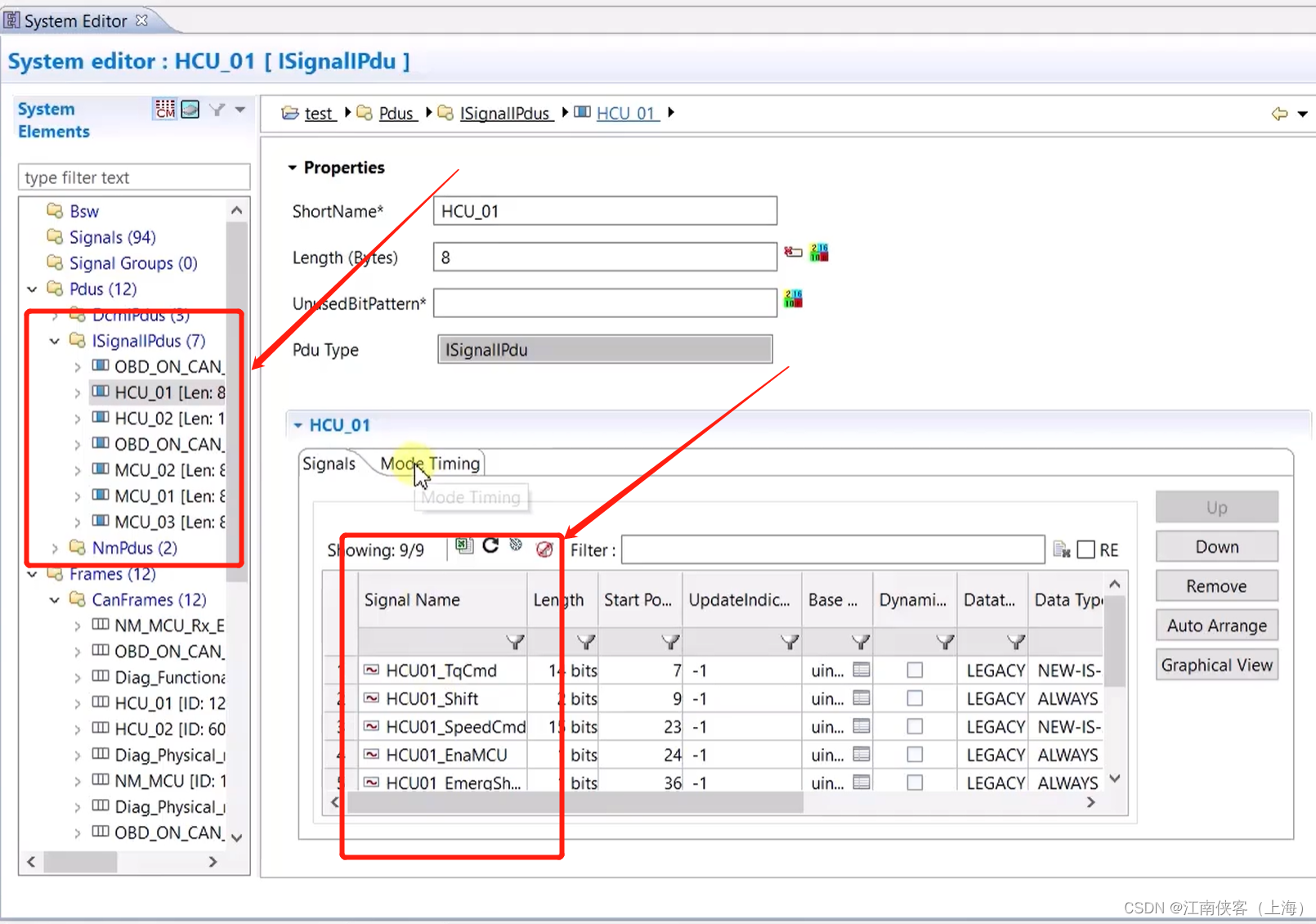The height and width of the screenshot is (924, 1316).
Task: Expand the HCU_02 [Len: tree item
Action: coord(78,419)
